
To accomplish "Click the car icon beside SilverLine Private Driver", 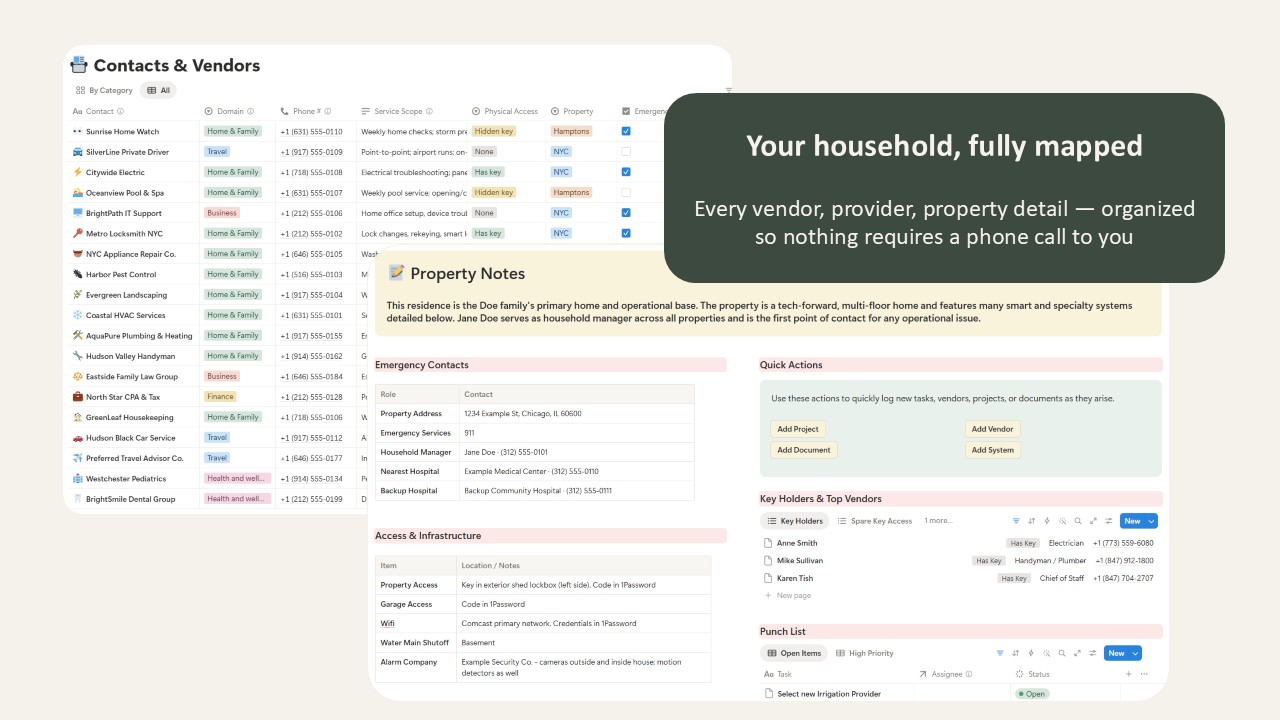I will (x=78, y=152).
